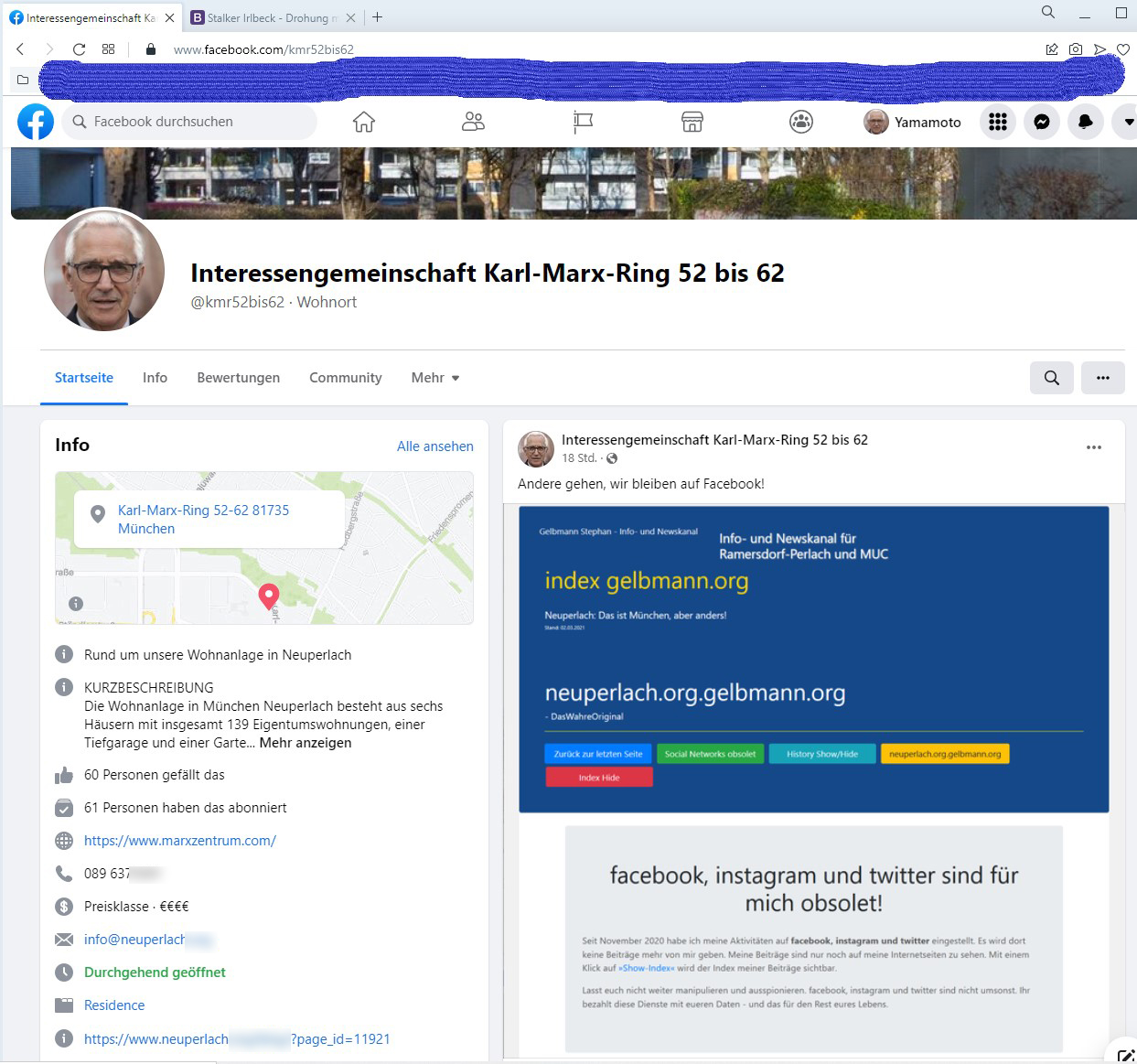Open the Residence category link
The width and height of the screenshot is (1137, 1064).
[114, 1005]
